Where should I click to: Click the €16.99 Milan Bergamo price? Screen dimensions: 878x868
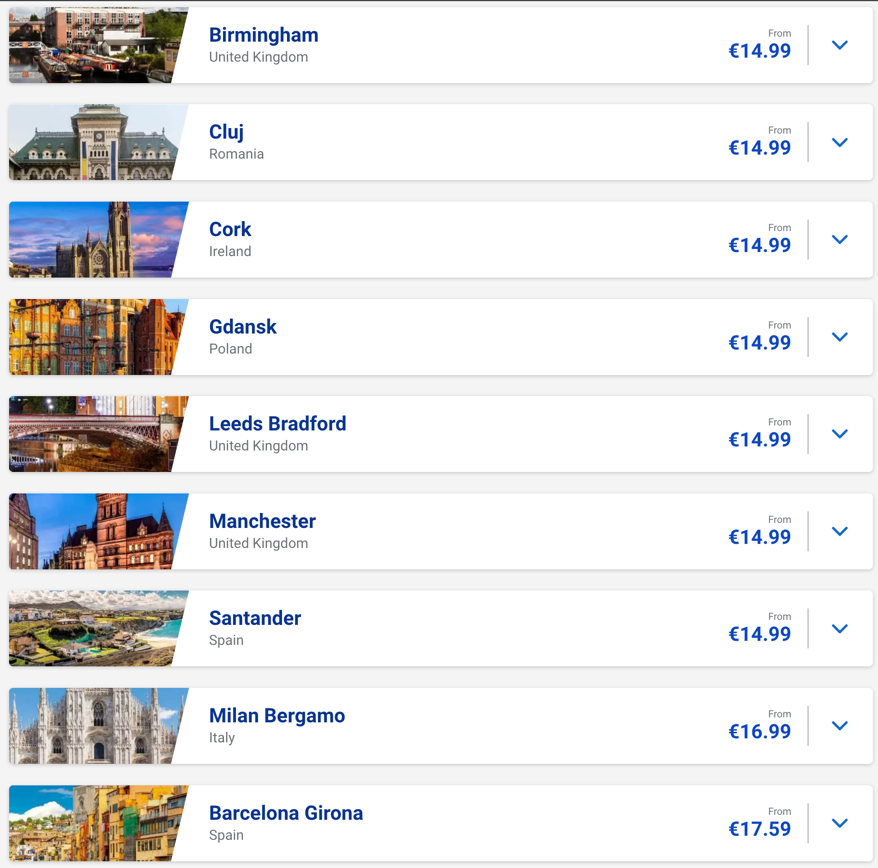pyautogui.click(x=760, y=732)
